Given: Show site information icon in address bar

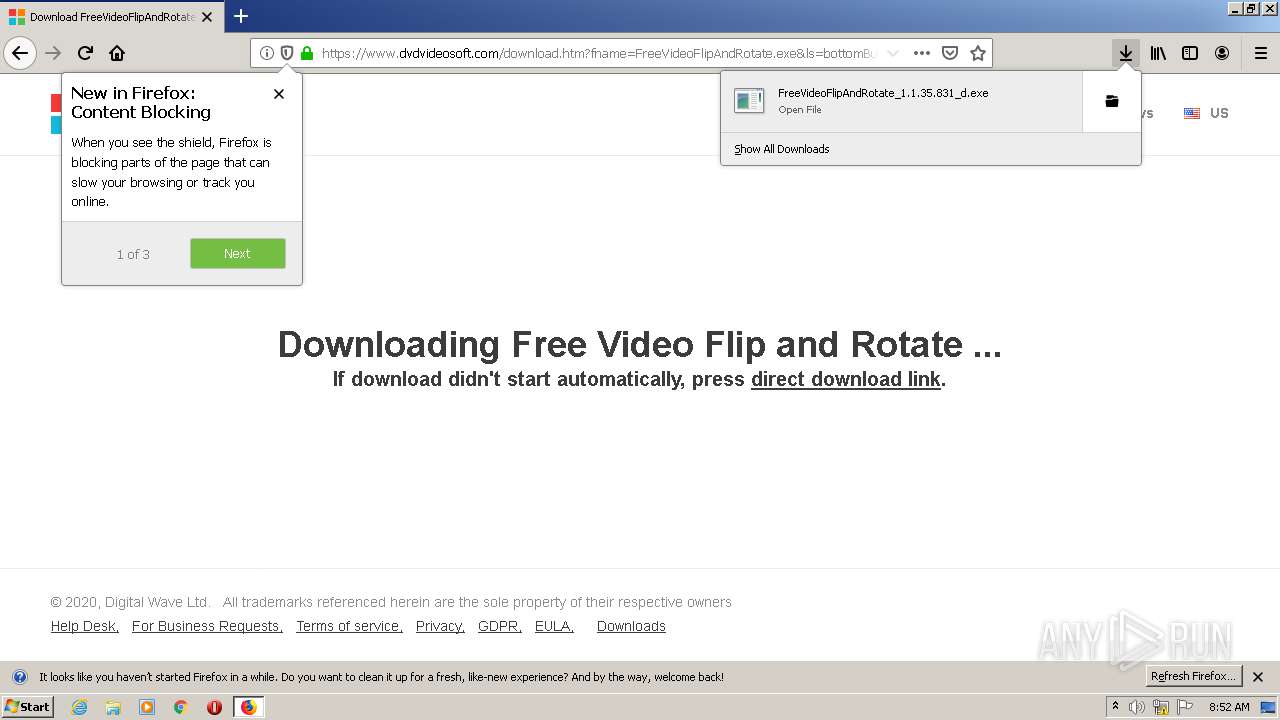Looking at the screenshot, I should [x=267, y=53].
